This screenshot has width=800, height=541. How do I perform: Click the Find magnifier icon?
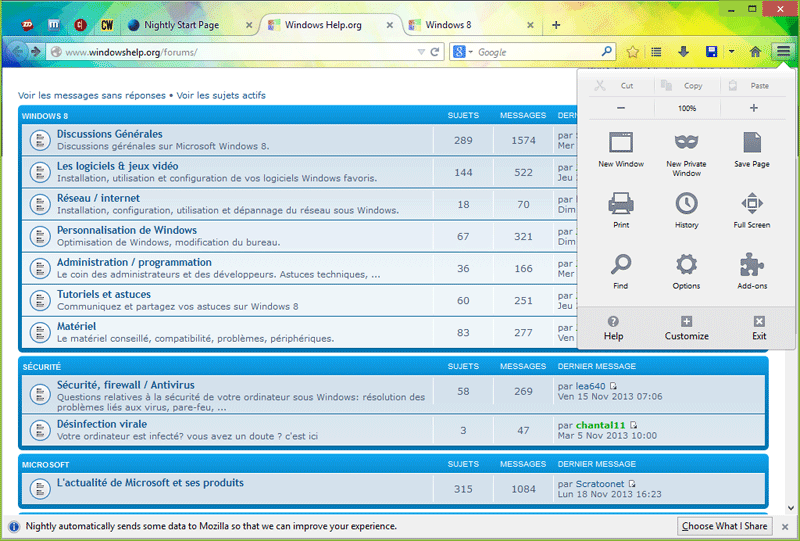(621, 266)
